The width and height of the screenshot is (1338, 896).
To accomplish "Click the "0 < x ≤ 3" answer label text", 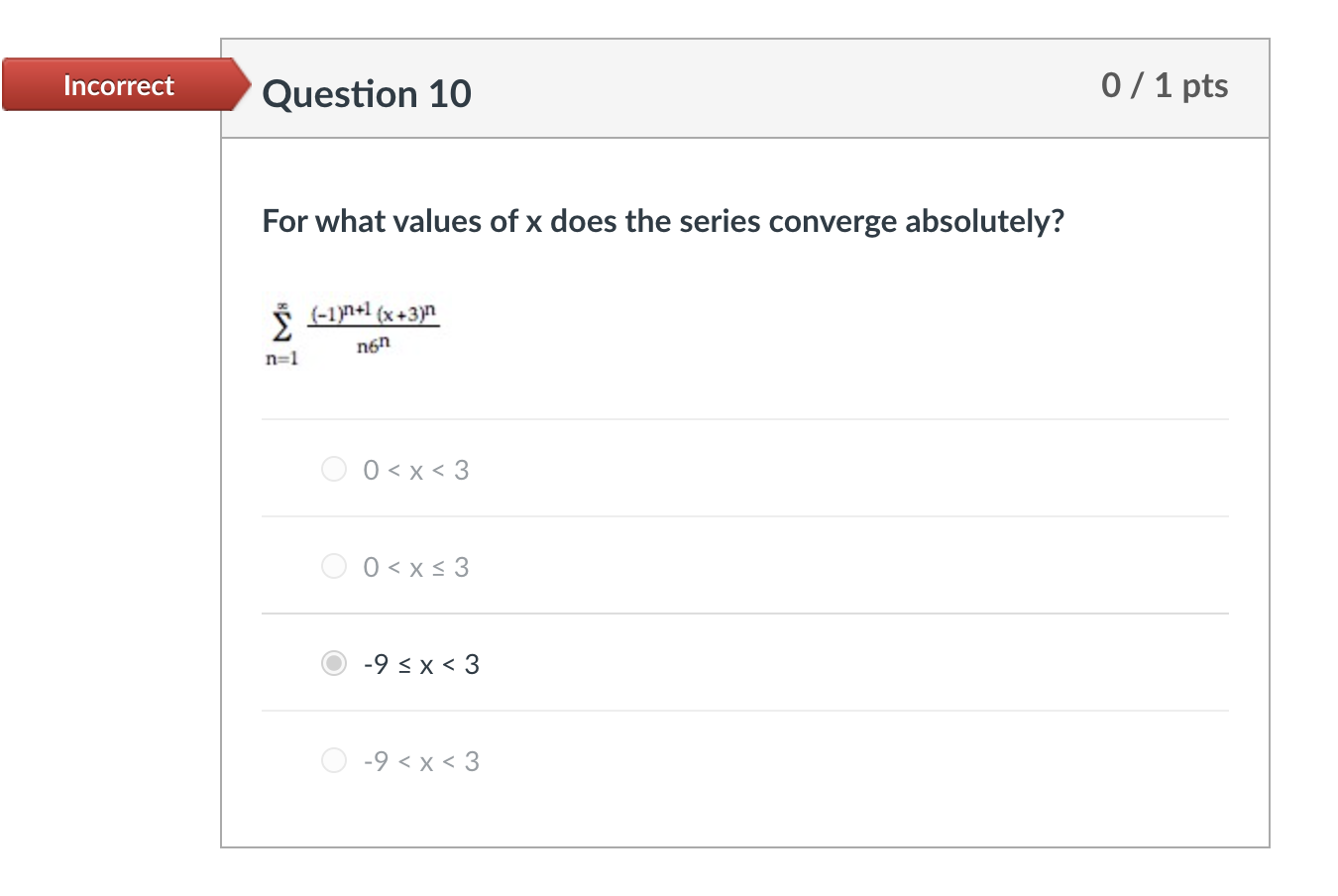I will point(416,567).
